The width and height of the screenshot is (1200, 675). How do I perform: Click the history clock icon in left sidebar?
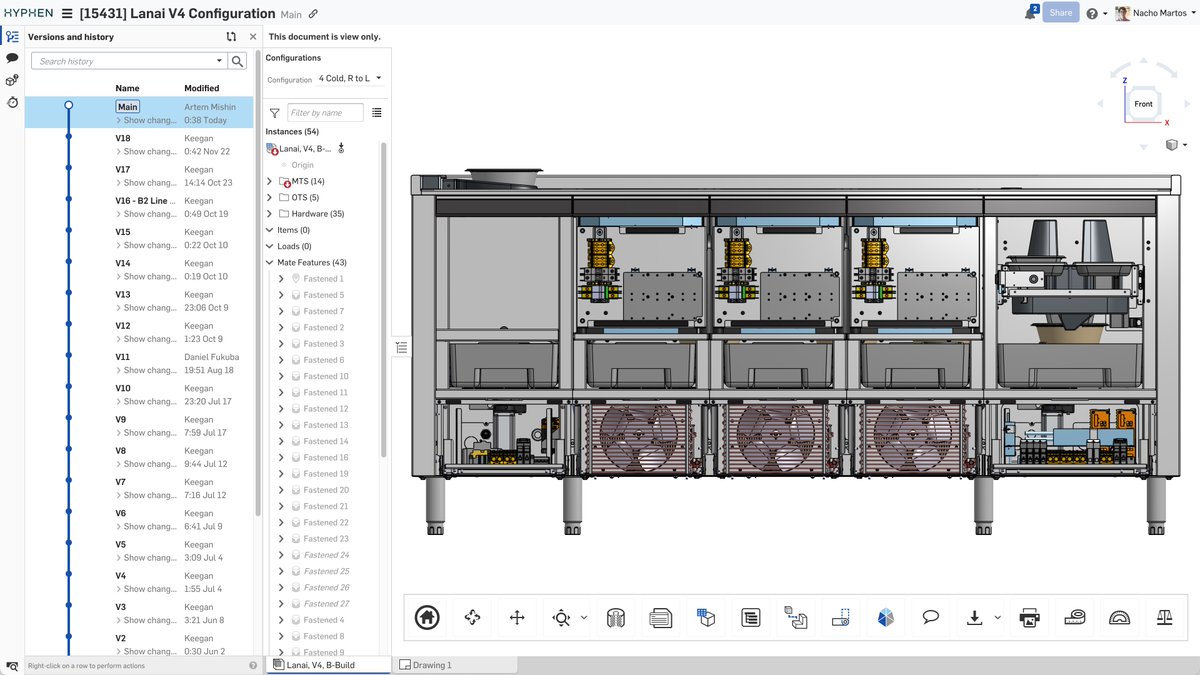(x=12, y=102)
